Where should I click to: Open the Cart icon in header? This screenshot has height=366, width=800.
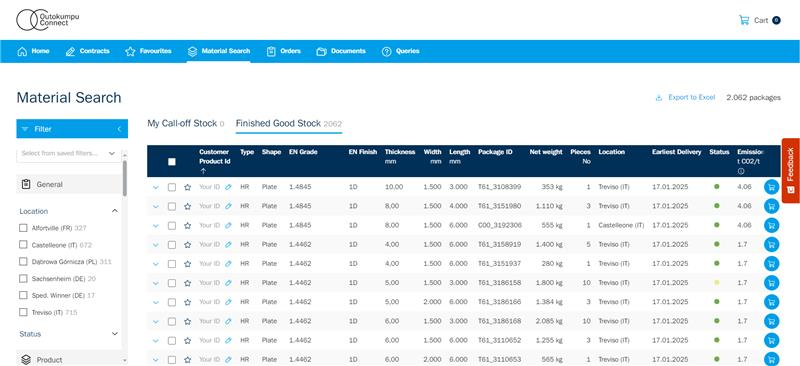(x=744, y=20)
